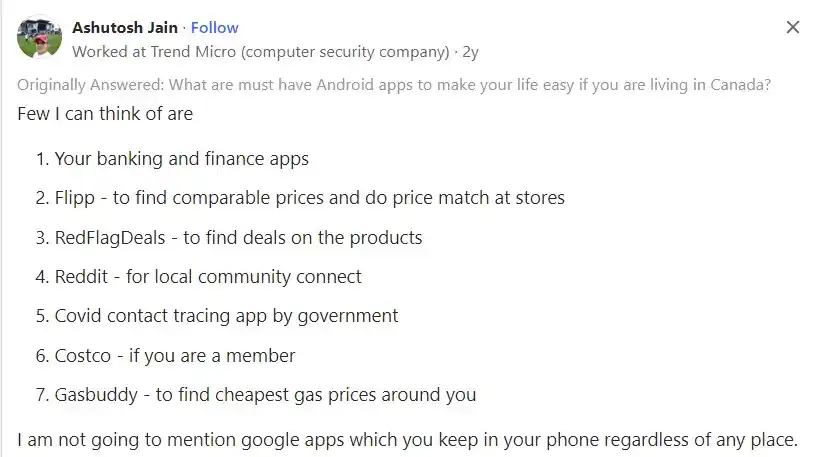This screenshot has width=823, height=457.
Task: Click the 'Few I can think of are' line
Action: (x=105, y=114)
